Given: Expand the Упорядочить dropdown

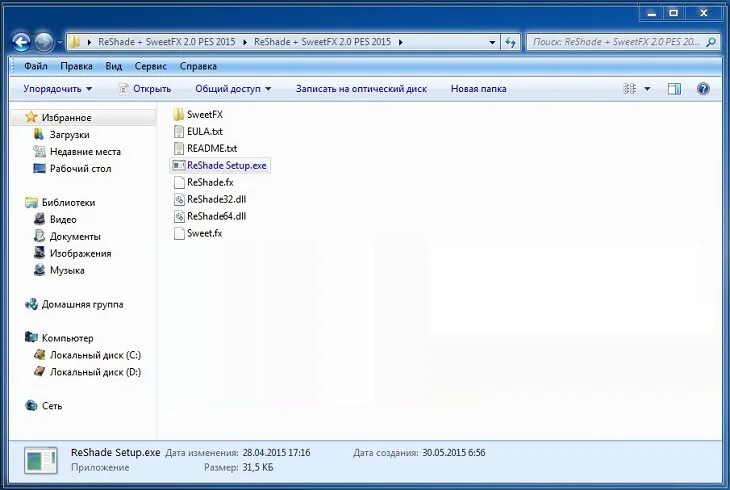Looking at the screenshot, I should 58,88.
